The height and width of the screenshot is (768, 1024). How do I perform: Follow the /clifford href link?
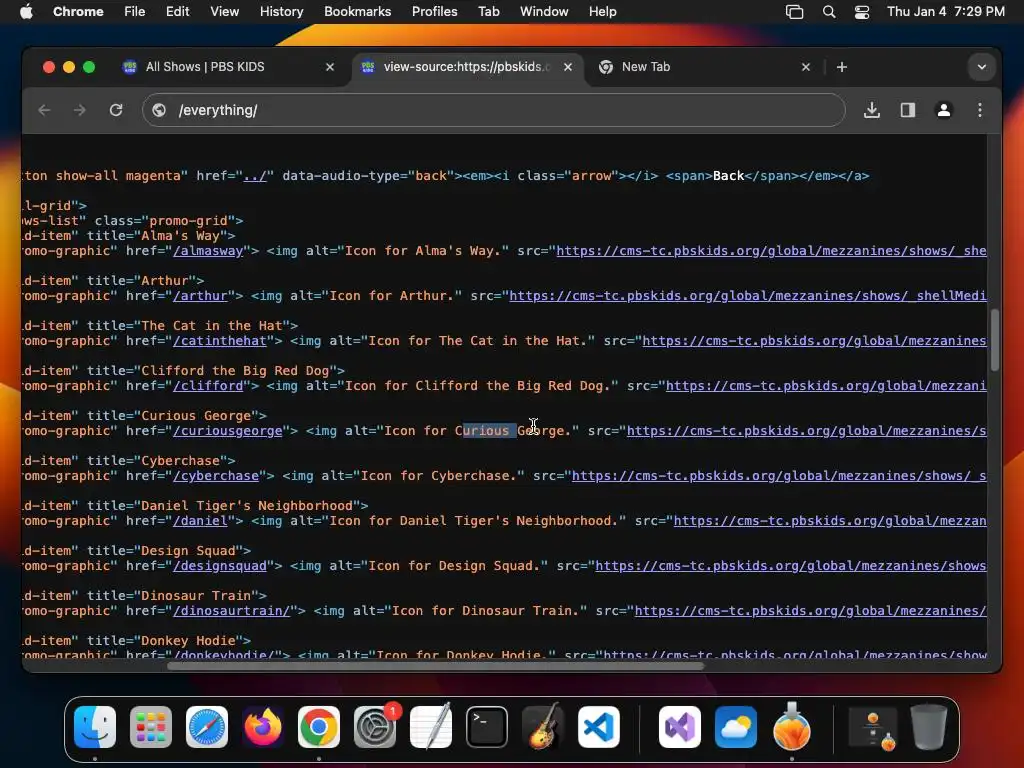208,387
